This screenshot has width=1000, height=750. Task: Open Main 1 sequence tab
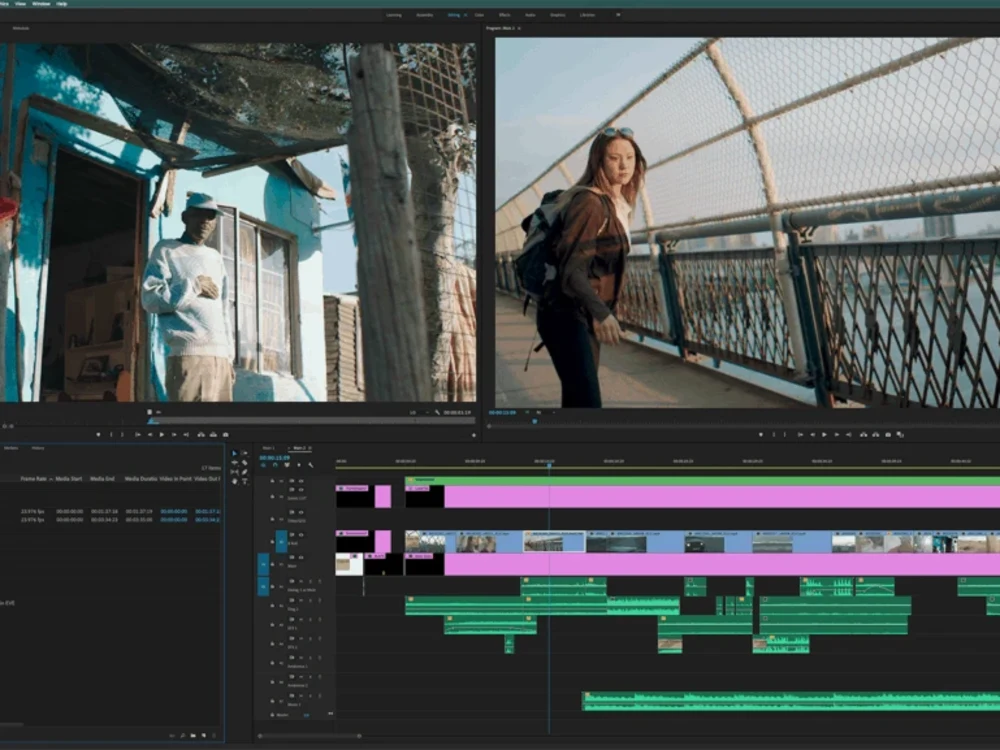click(x=268, y=448)
